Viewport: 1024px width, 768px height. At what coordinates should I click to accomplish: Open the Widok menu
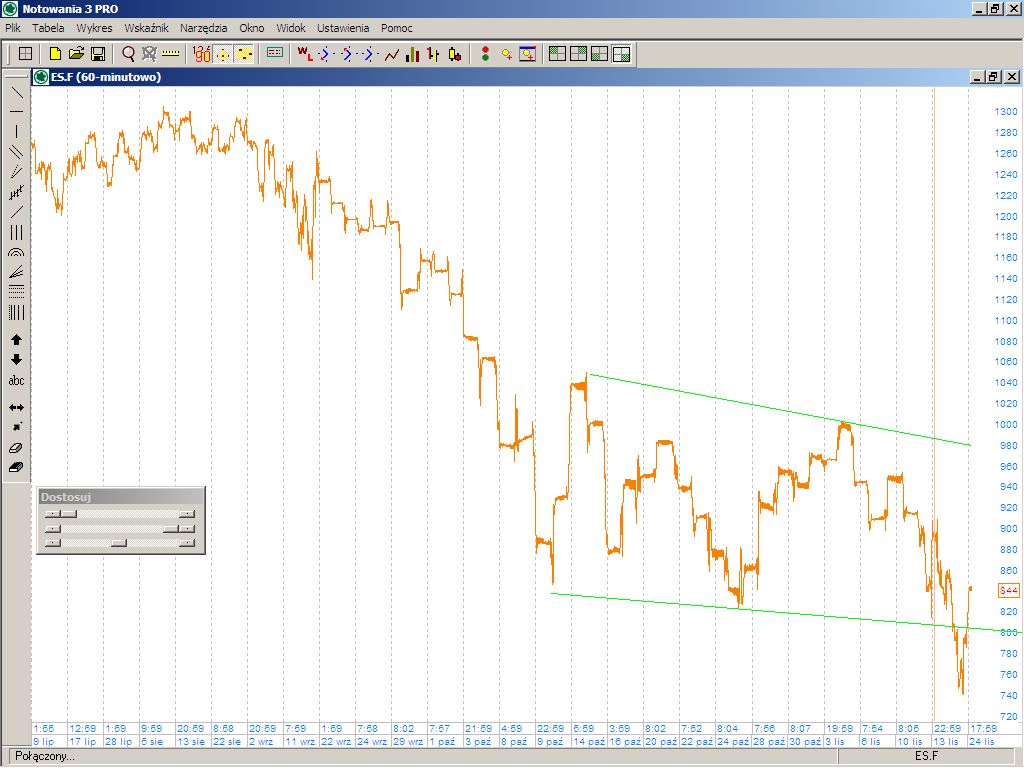pos(291,28)
